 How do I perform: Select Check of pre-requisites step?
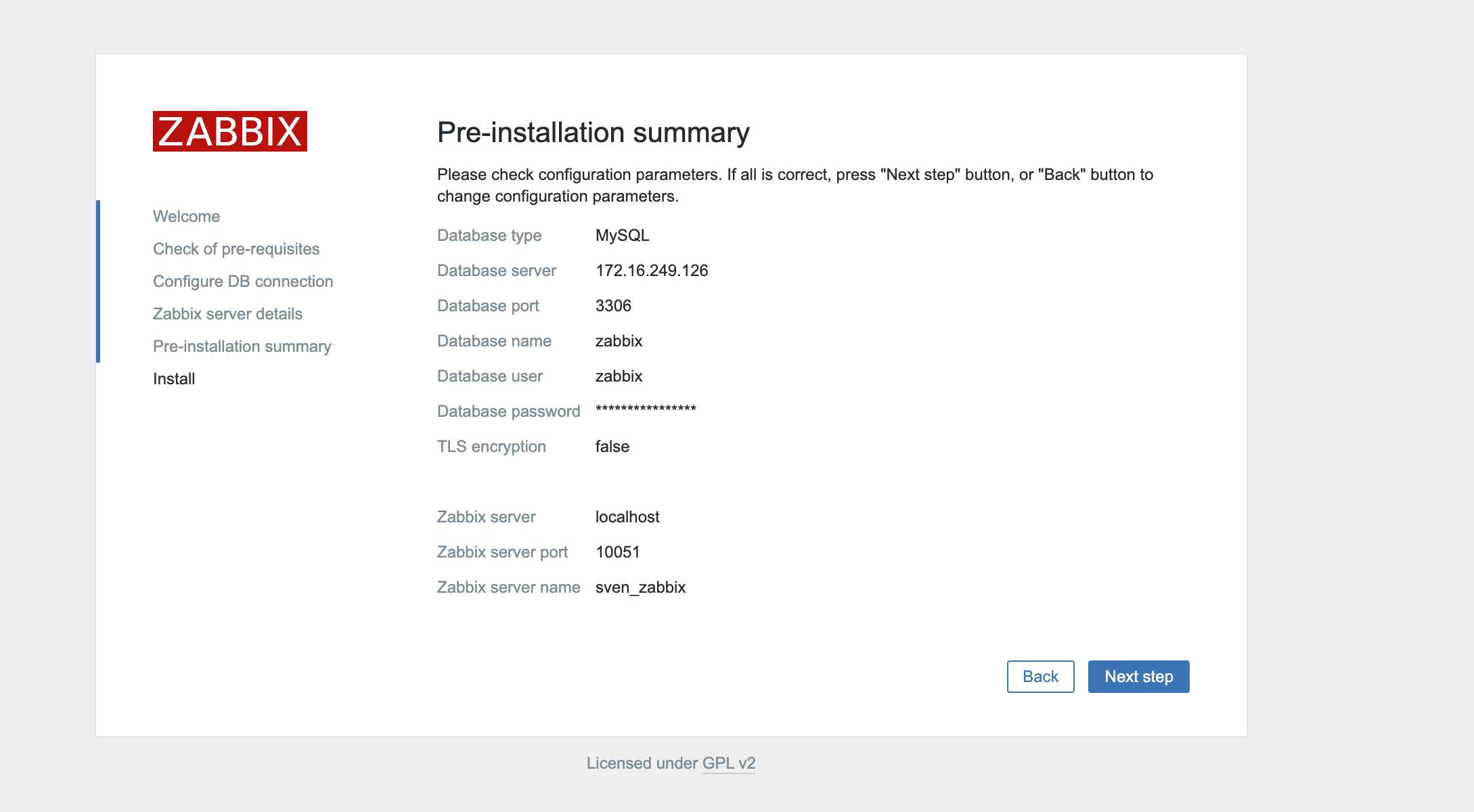(236, 249)
